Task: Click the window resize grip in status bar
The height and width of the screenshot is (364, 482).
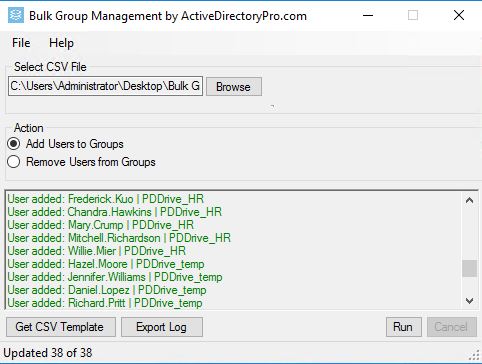Action: [x=474, y=355]
